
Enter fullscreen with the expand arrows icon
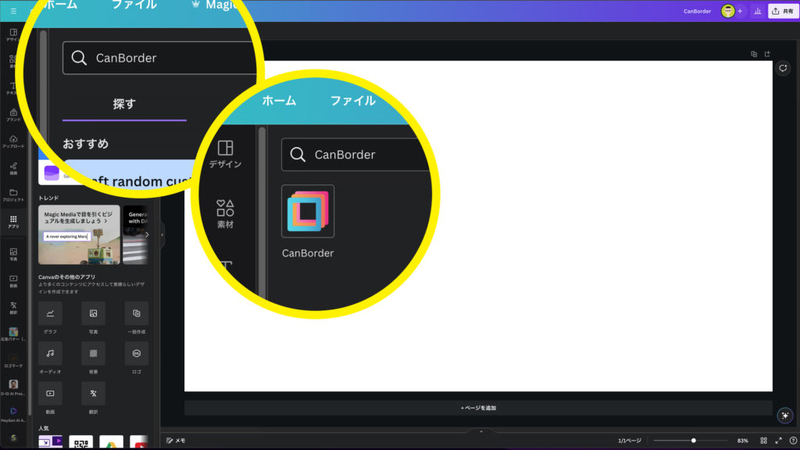pos(779,440)
